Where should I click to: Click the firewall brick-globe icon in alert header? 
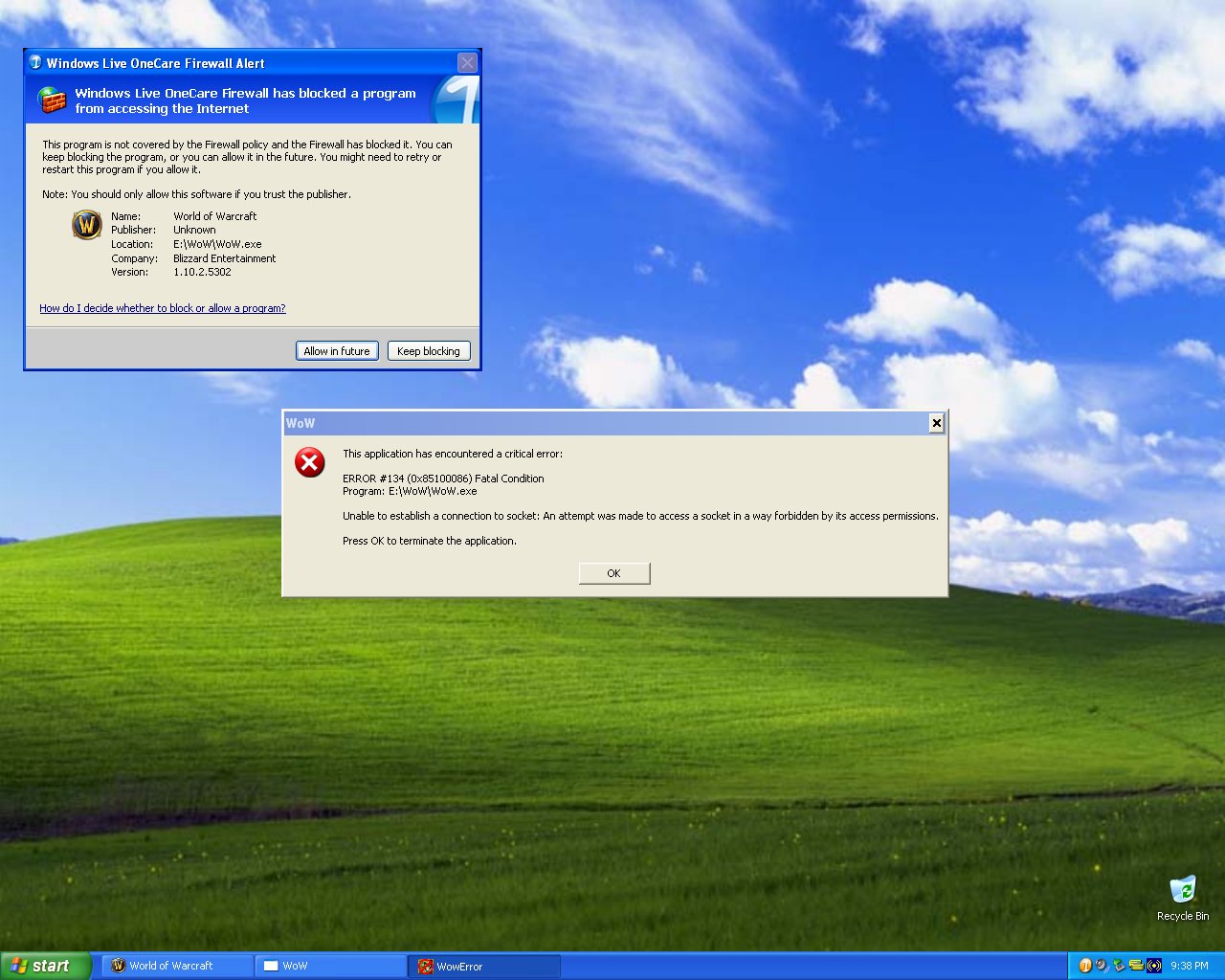[x=52, y=100]
